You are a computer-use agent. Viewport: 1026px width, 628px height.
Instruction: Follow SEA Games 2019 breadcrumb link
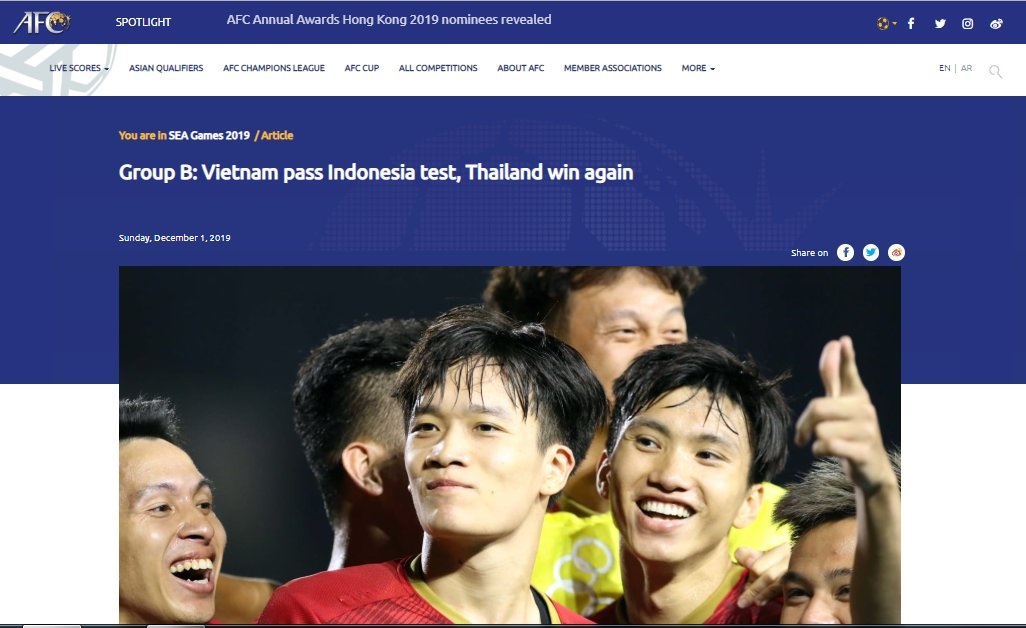(209, 135)
